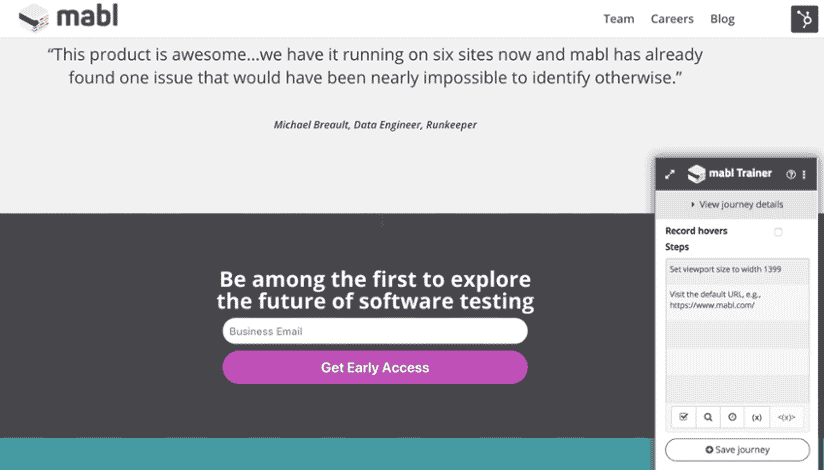Expand the mabl Trainer panel with arrows icon
Screen dimensions: 824x470
(x=670, y=175)
